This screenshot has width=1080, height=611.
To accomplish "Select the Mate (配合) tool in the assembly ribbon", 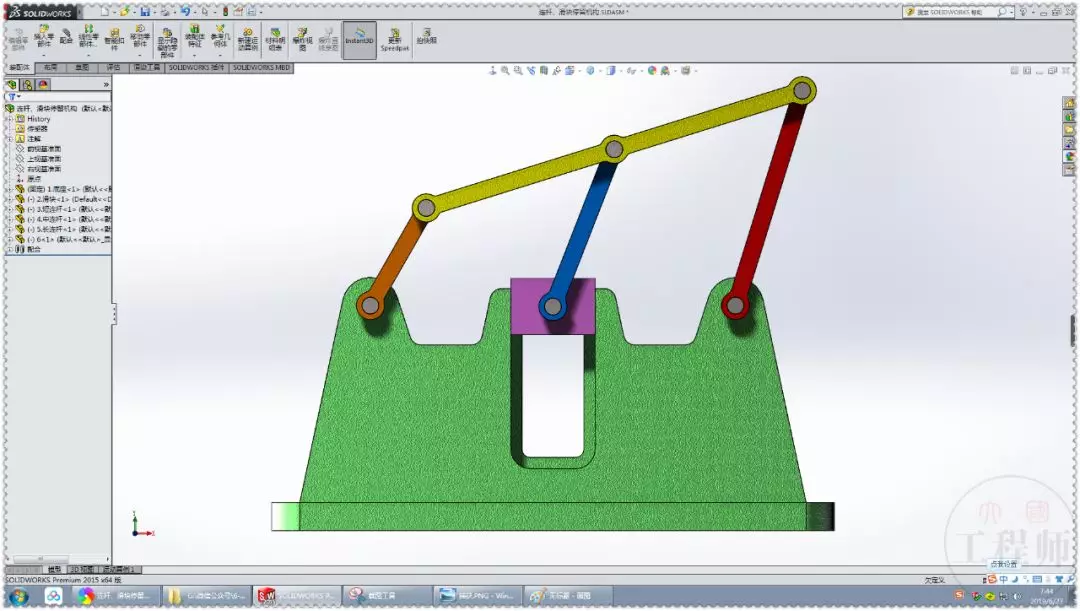I will pos(66,36).
